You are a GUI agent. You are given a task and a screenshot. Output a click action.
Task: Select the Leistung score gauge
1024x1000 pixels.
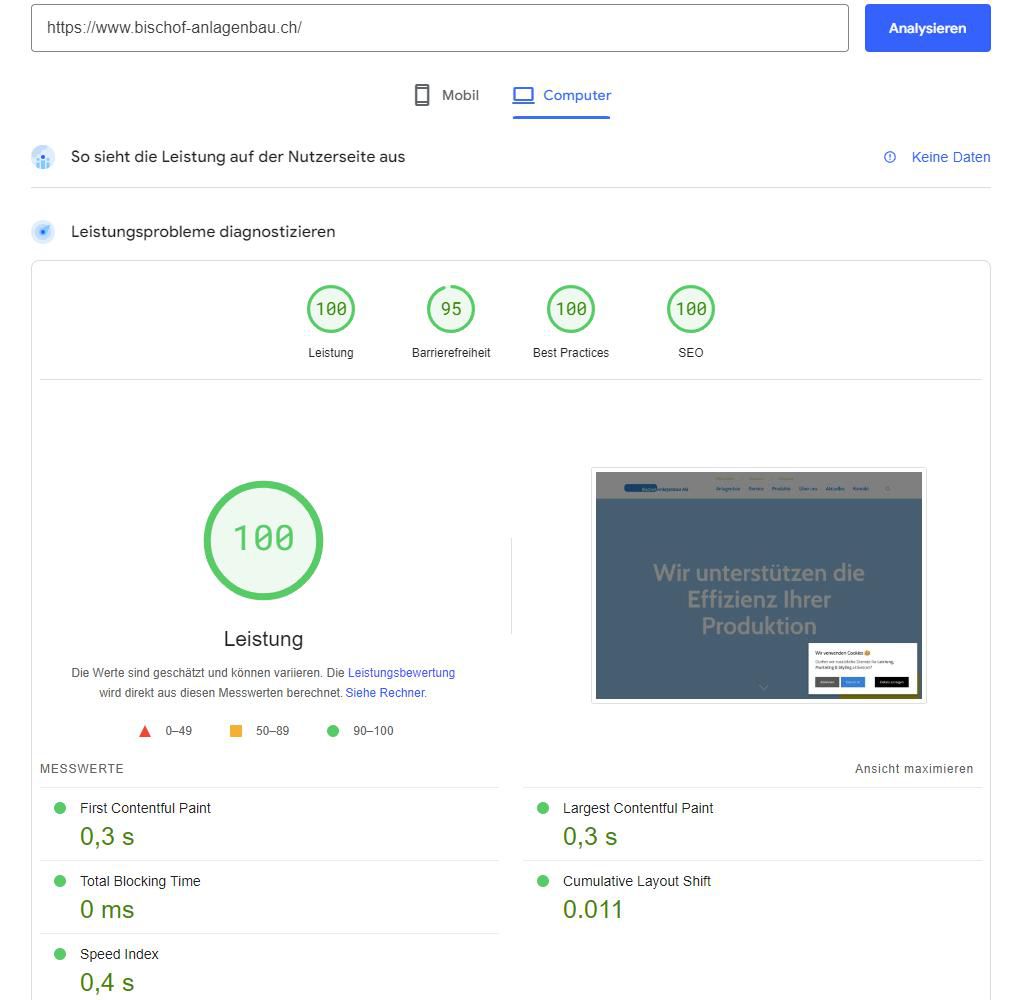331,309
